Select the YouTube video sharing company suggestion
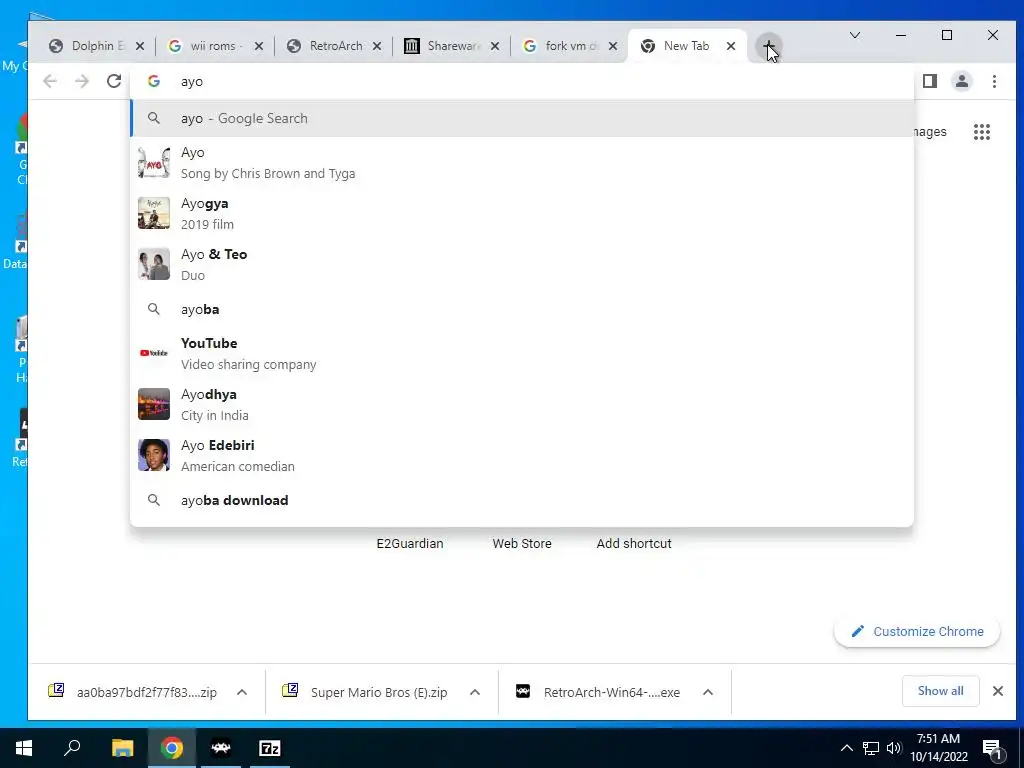The height and width of the screenshot is (768, 1024). (x=522, y=353)
